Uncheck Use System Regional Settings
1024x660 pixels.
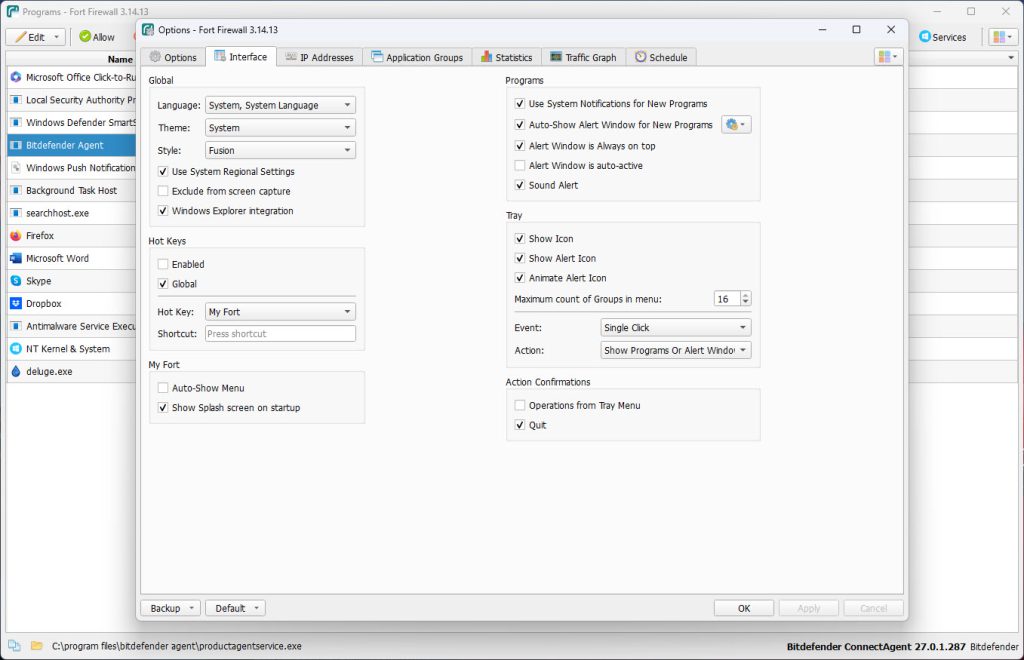[163, 172]
